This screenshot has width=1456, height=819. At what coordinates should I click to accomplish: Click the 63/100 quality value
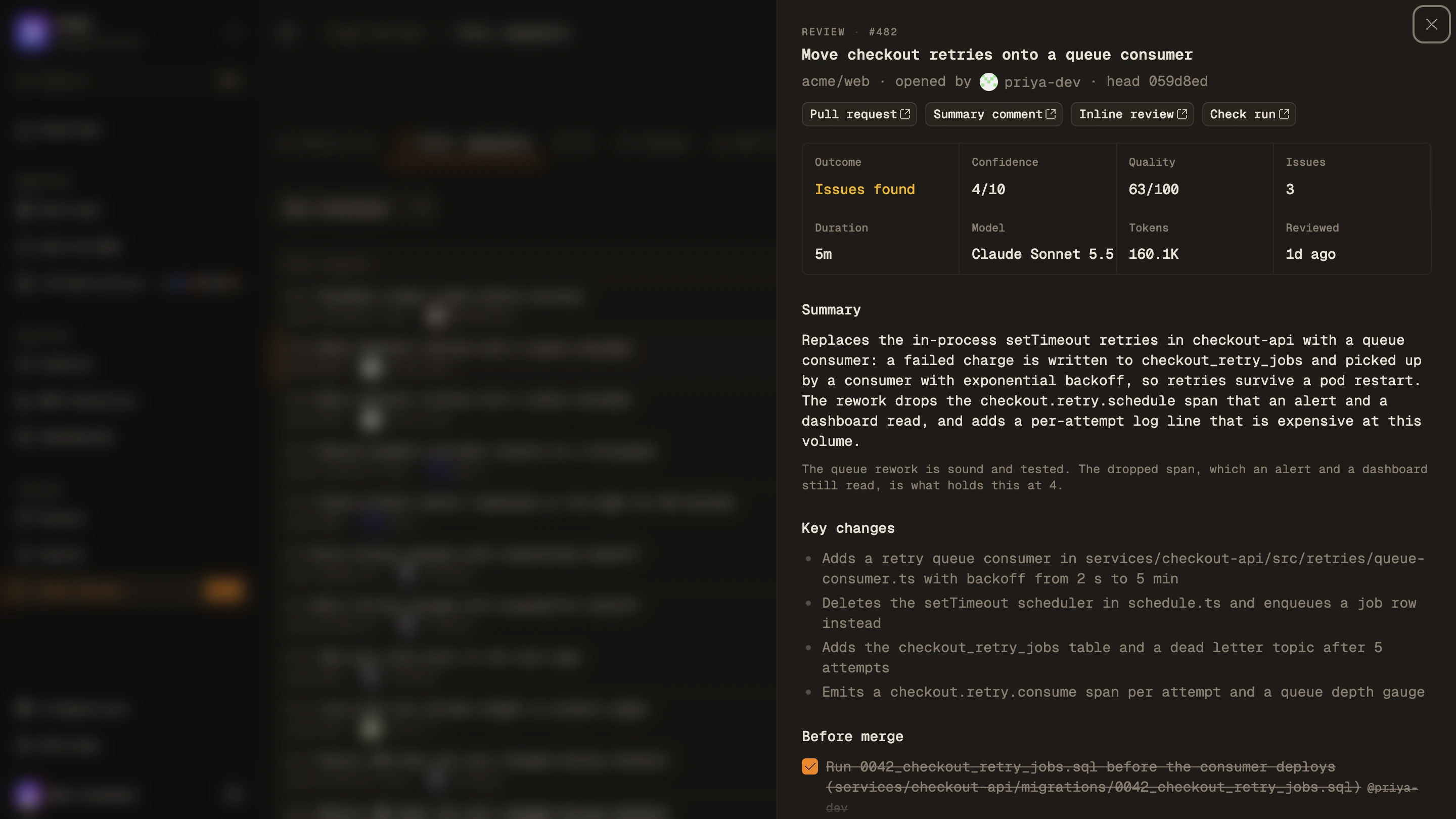tap(1154, 190)
